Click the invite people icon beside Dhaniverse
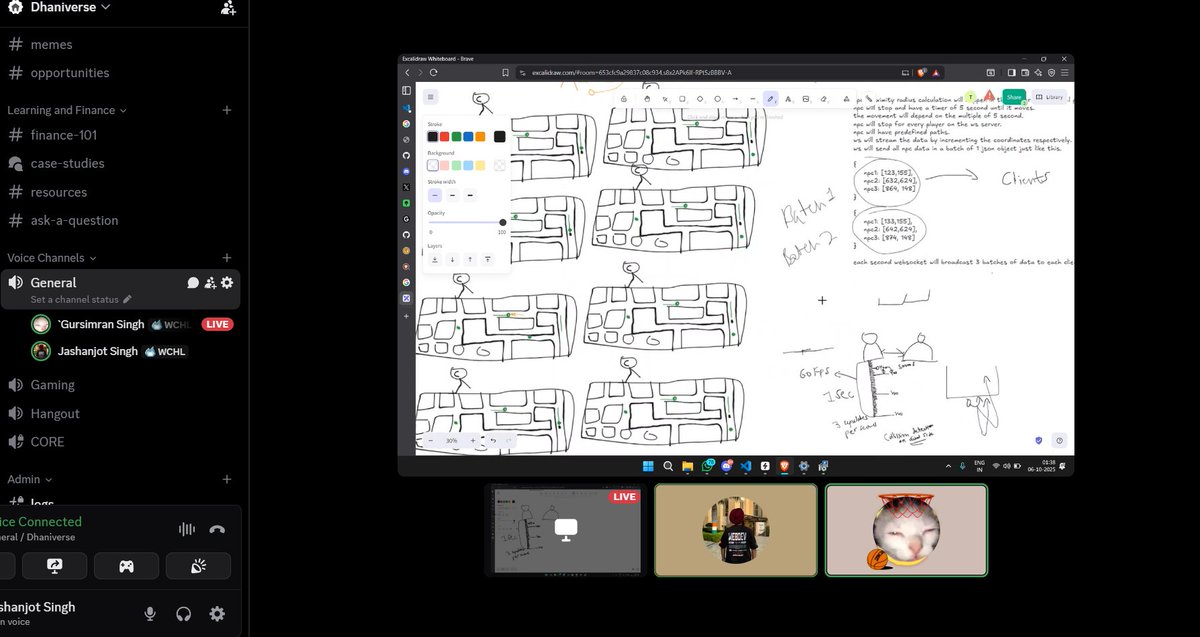This screenshot has height=637, width=1200. coord(228,8)
